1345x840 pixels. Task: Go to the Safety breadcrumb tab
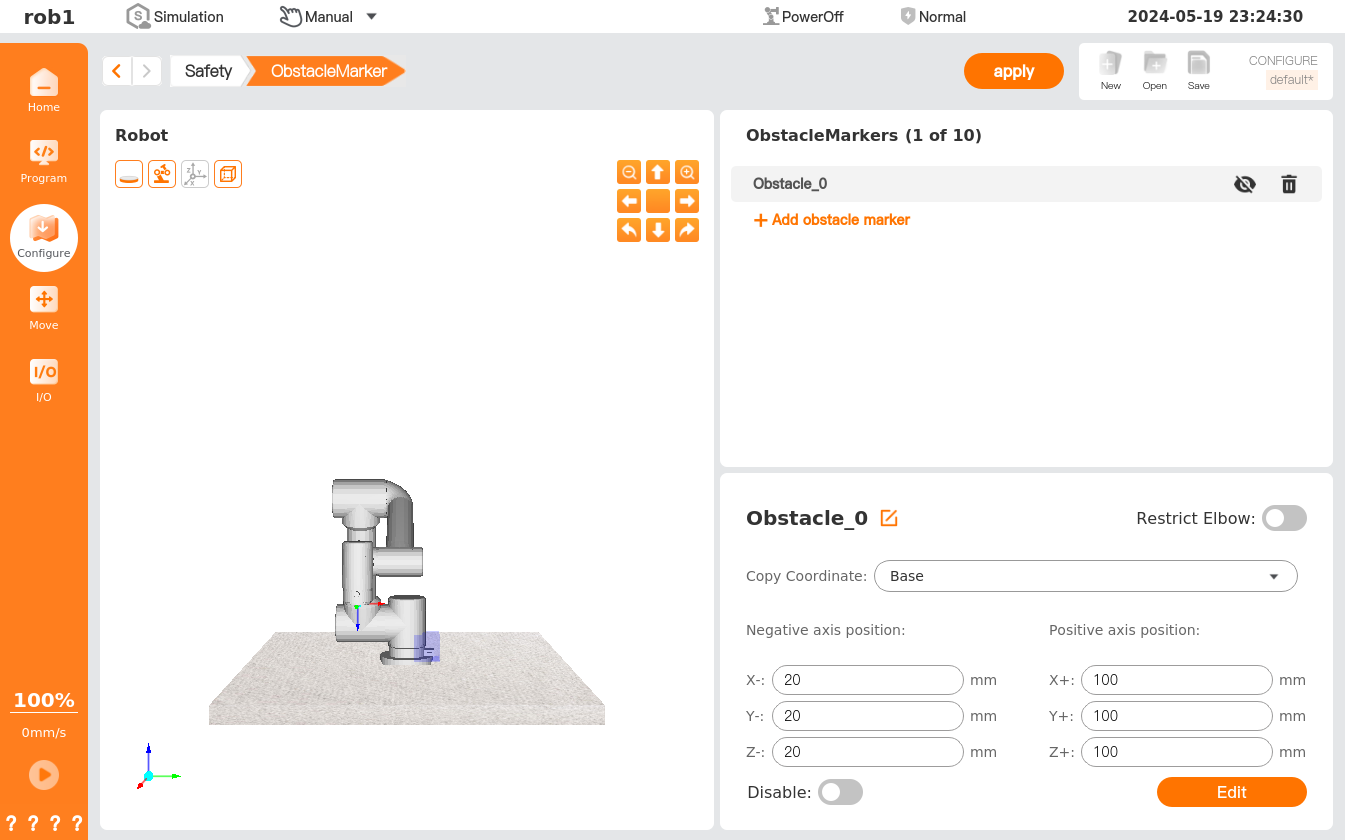pyautogui.click(x=208, y=71)
